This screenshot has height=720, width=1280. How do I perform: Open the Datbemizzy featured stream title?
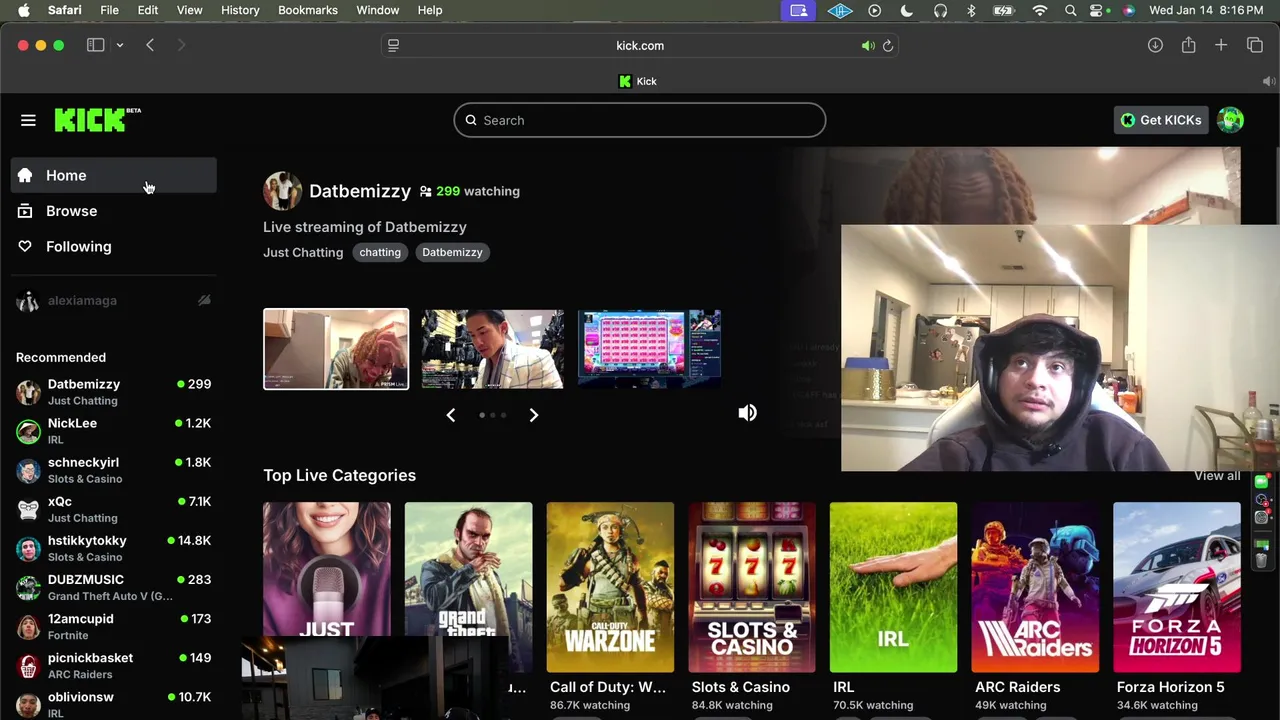tap(364, 227)
